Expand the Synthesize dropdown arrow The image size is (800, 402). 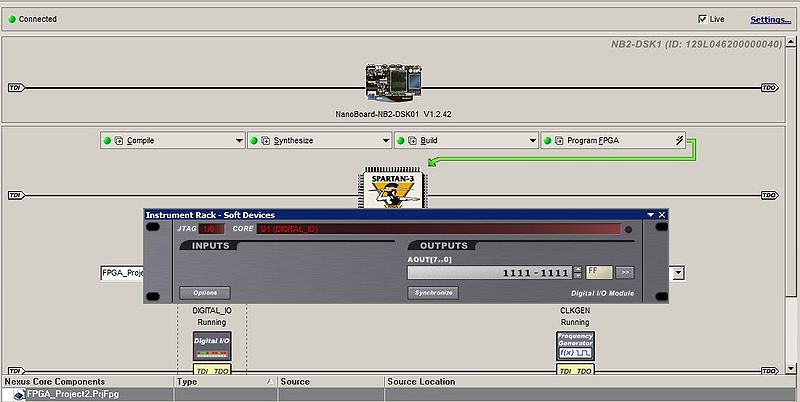(385, 141)
